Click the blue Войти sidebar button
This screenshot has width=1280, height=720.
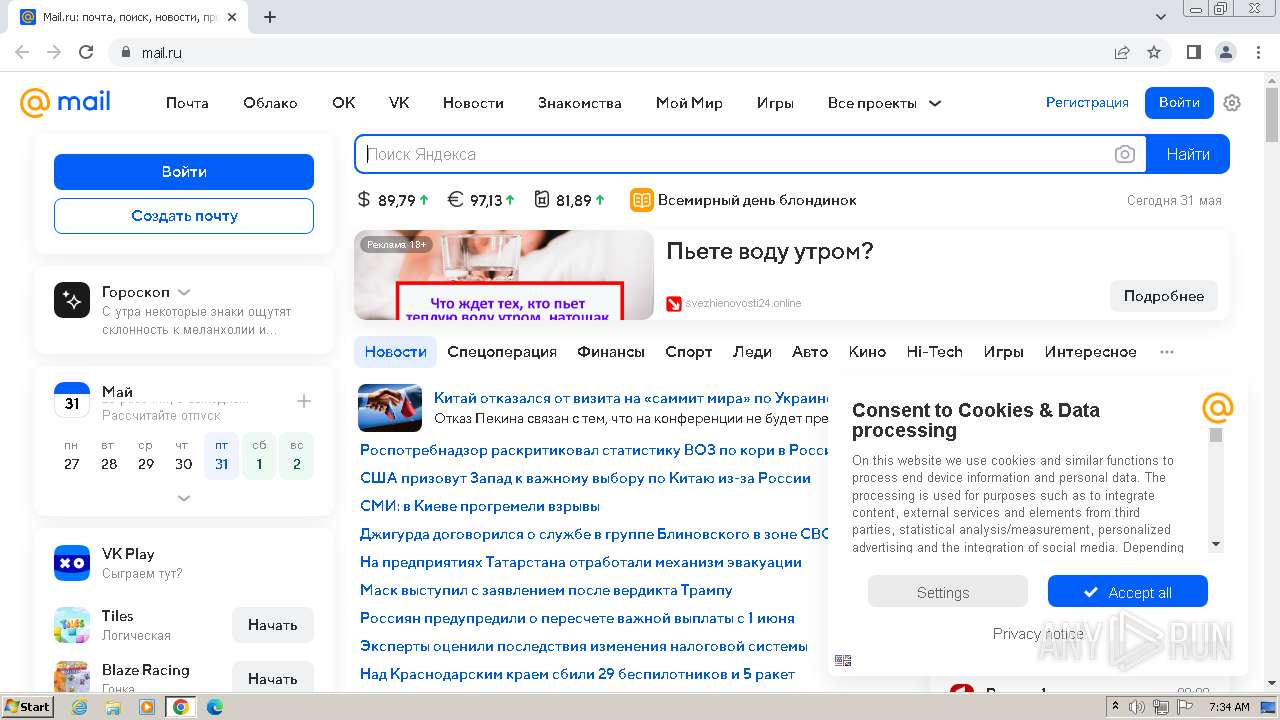click(x=184, y=172)
